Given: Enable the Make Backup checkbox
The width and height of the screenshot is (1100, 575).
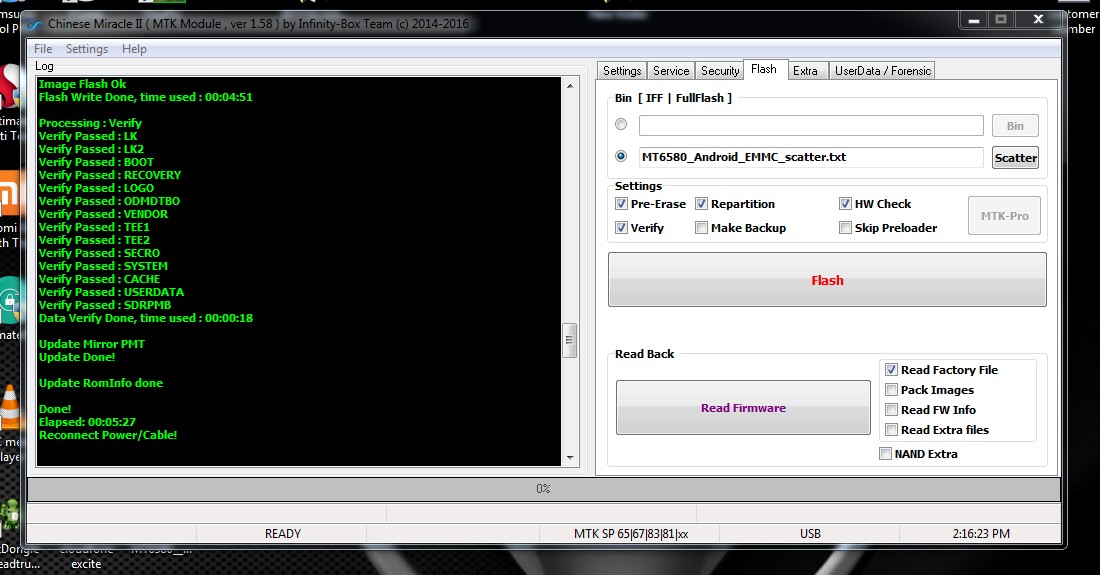Looking at the screenshot, I should point(702,228).
